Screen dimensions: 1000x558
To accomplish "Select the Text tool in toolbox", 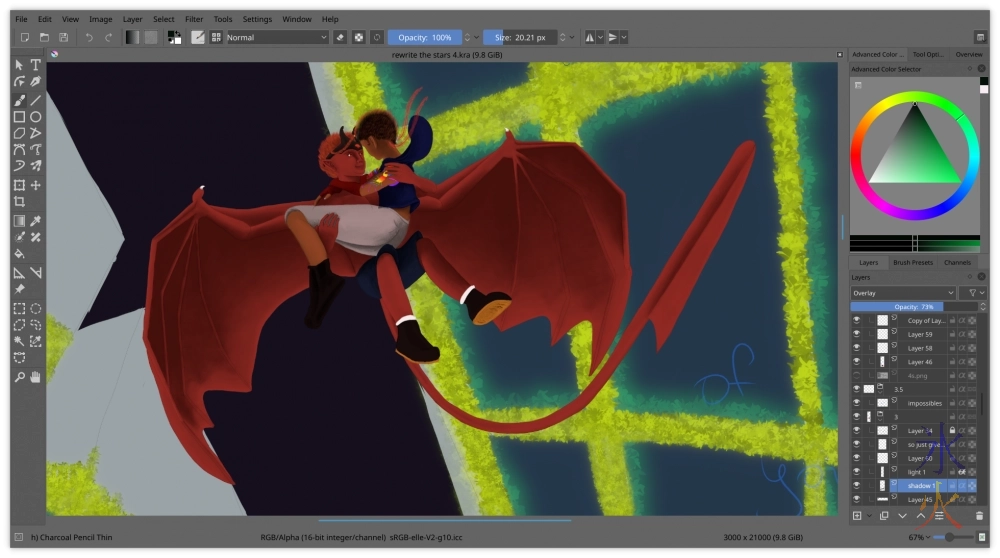I will 36,65.
